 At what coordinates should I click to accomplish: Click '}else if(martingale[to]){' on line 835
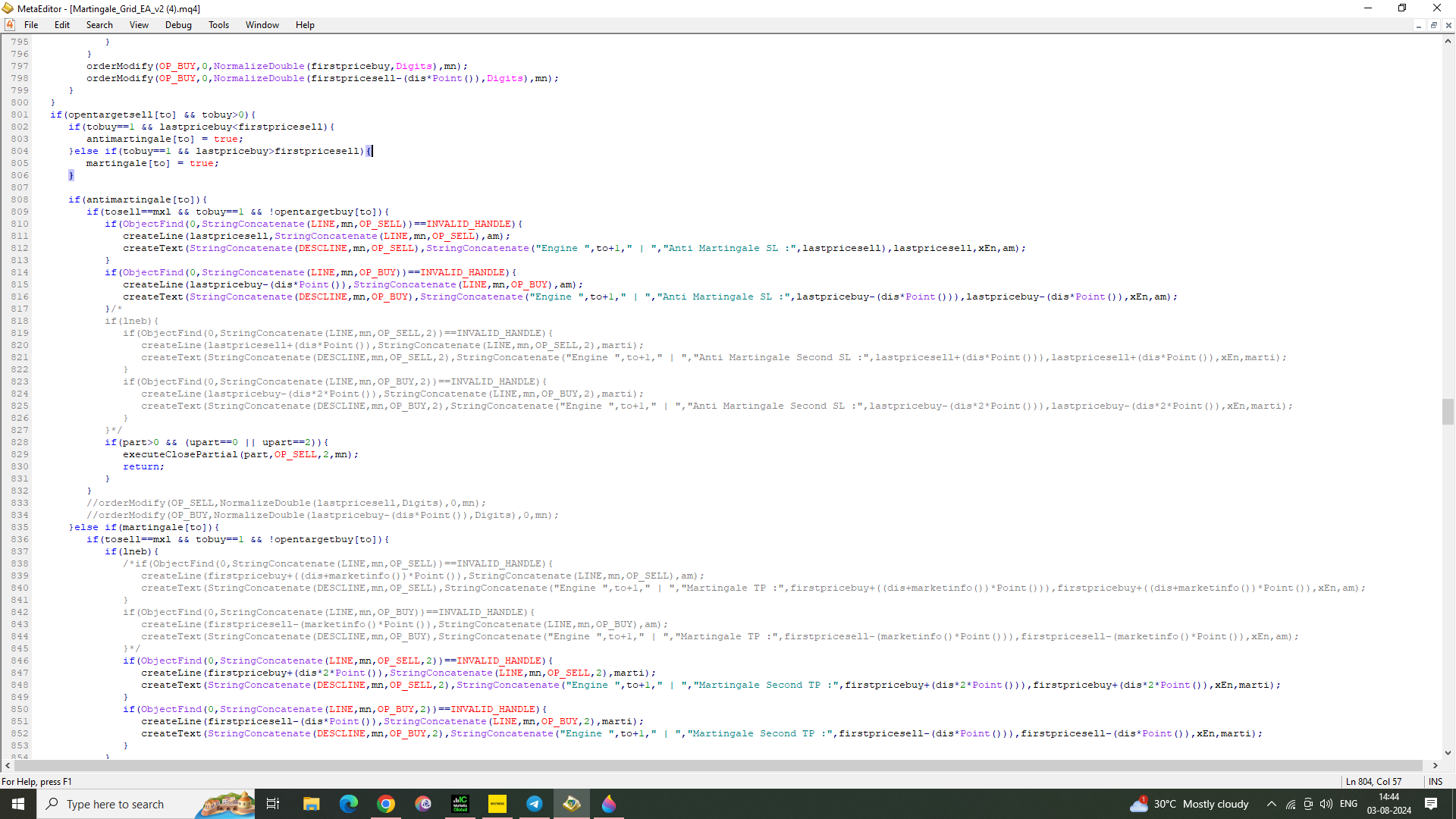click(144, 527)
